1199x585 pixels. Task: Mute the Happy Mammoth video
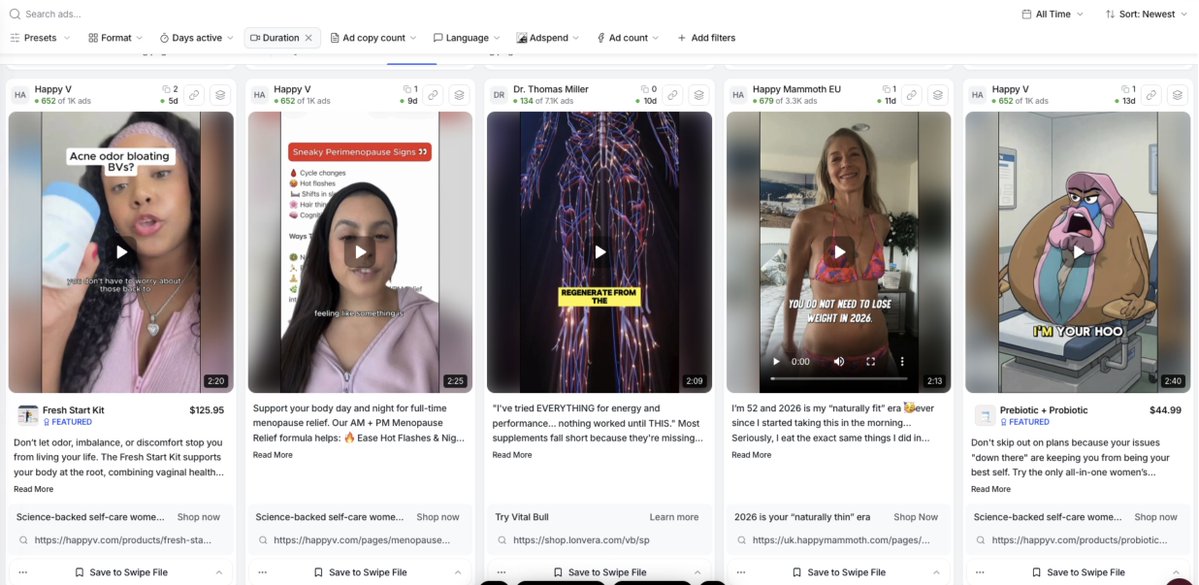tap(839, 362)
